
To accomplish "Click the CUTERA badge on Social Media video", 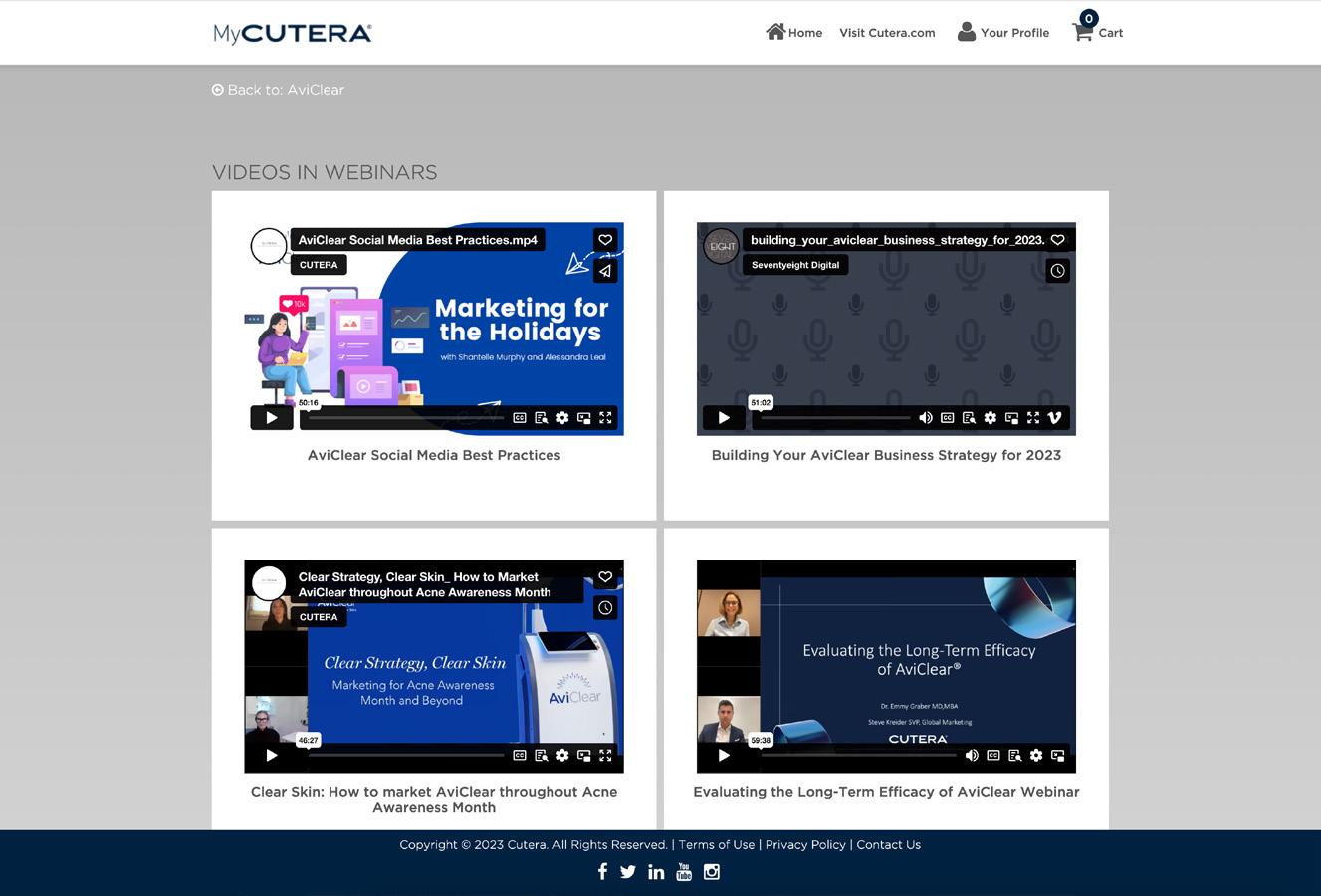I will pos(319,265).
